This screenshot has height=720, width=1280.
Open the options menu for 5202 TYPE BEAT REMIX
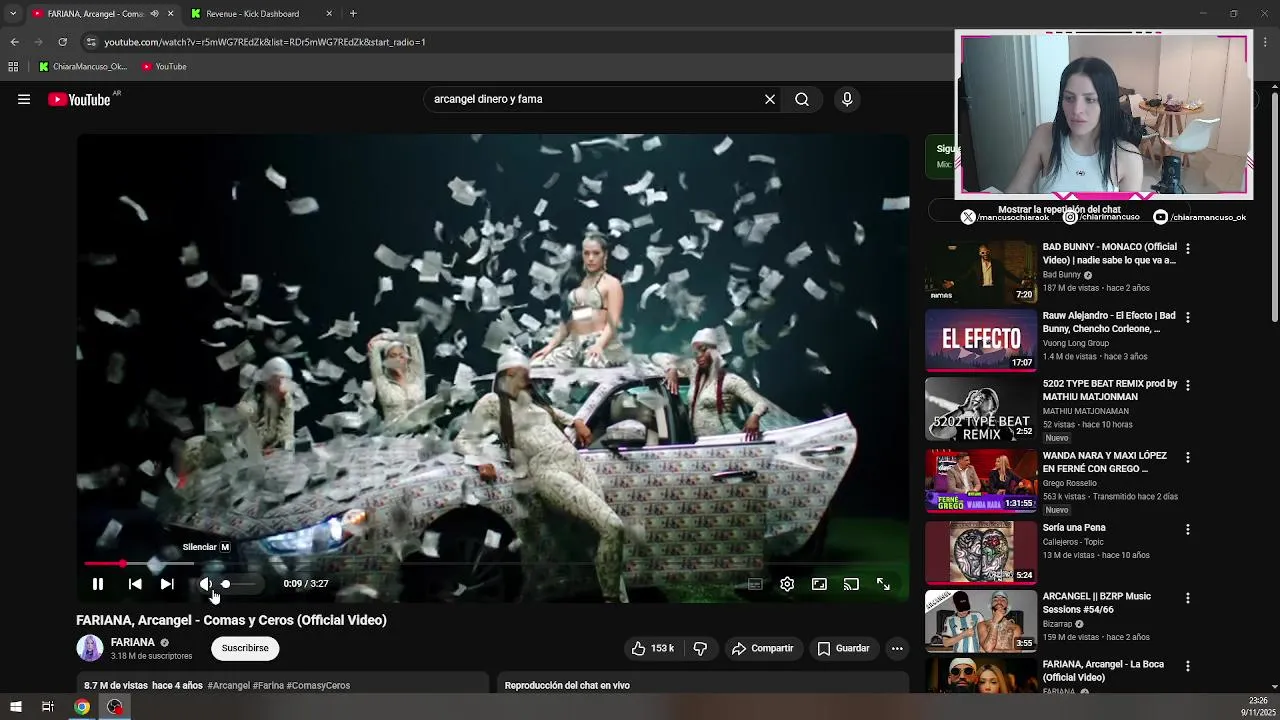coord(1188,384)
